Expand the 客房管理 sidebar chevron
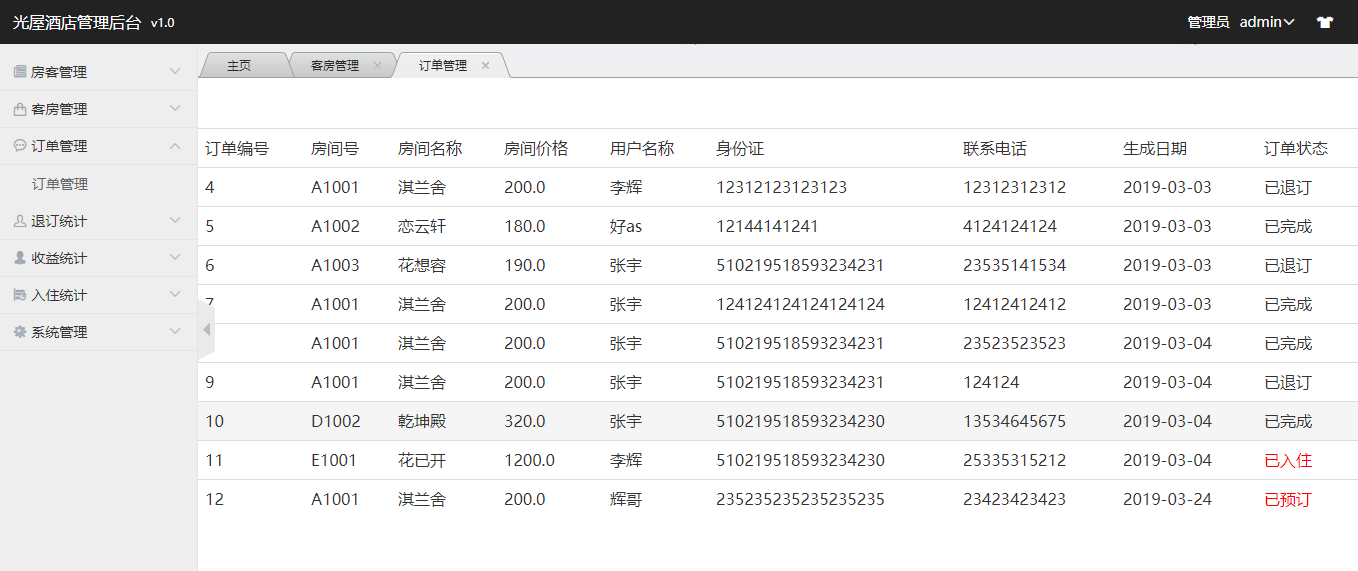This screenshot has width=1358, height=571. click(x=175, y=109)
